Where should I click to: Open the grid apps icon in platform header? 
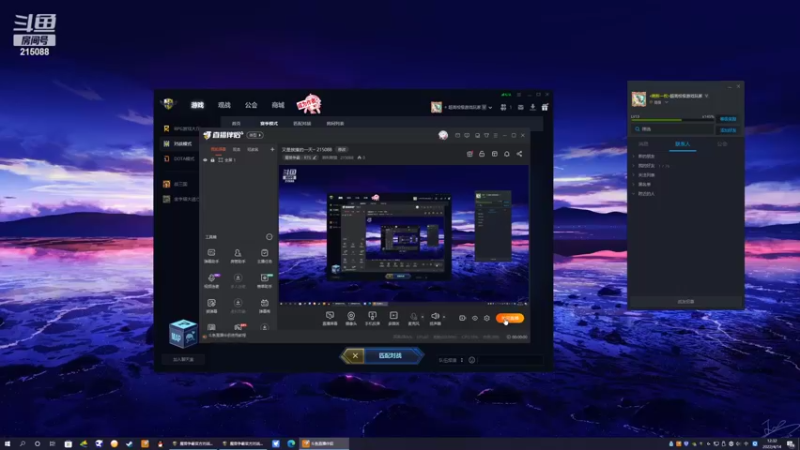click(504, 107)
